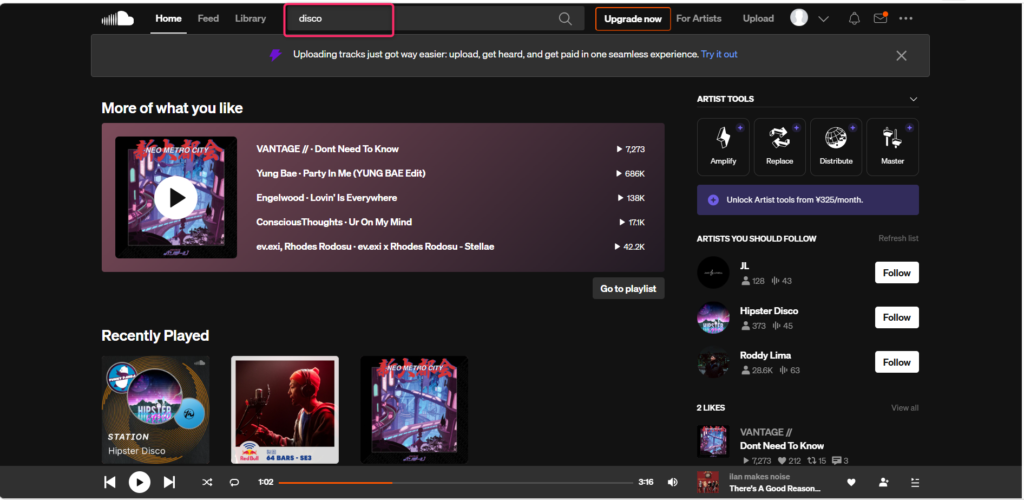1024x500 pixels.
Task: Click the Go to playlist button
Action: [628, 288]
